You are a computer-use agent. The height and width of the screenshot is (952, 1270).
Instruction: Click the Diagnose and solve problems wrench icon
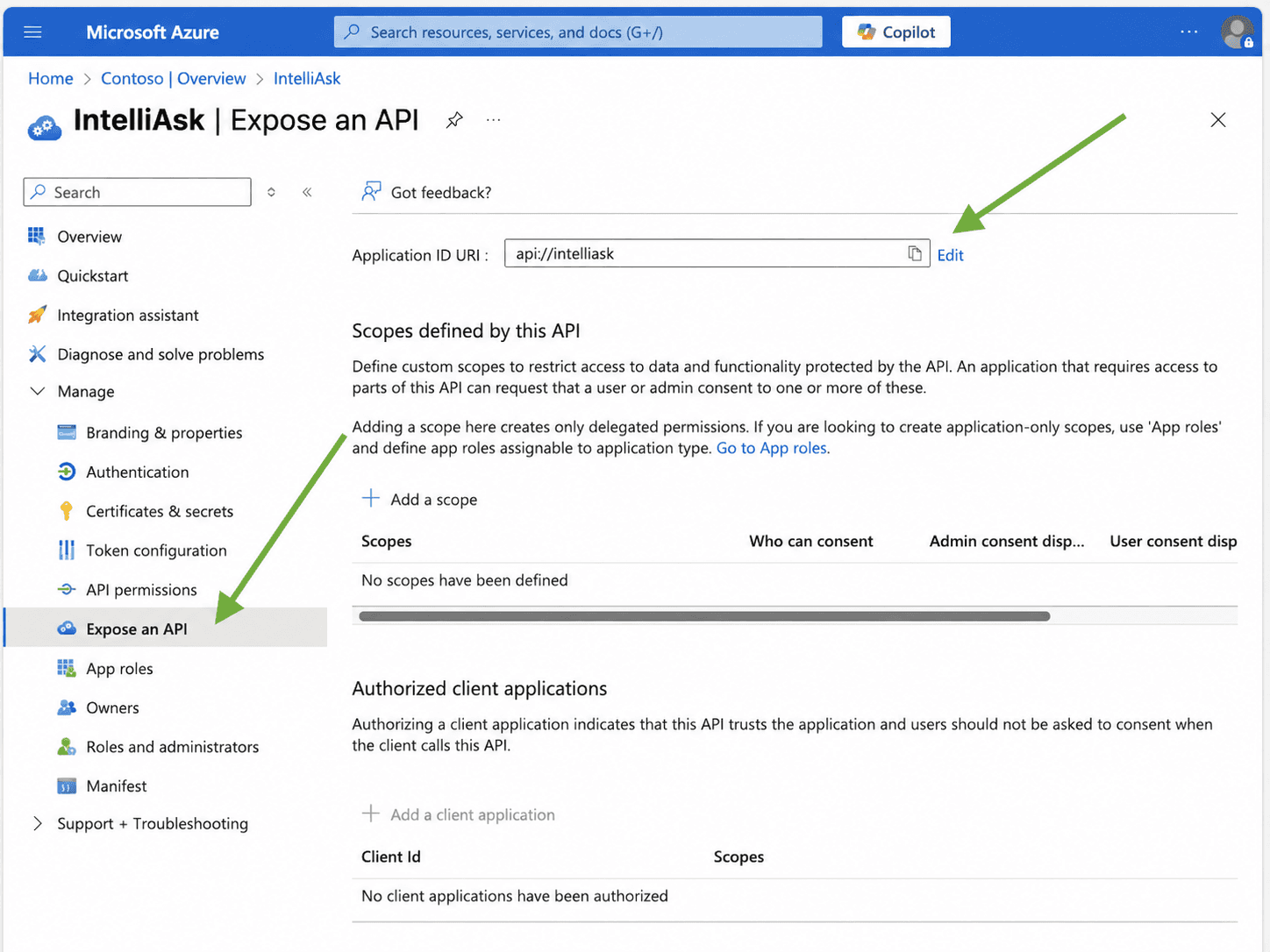(x=37, y=354)
